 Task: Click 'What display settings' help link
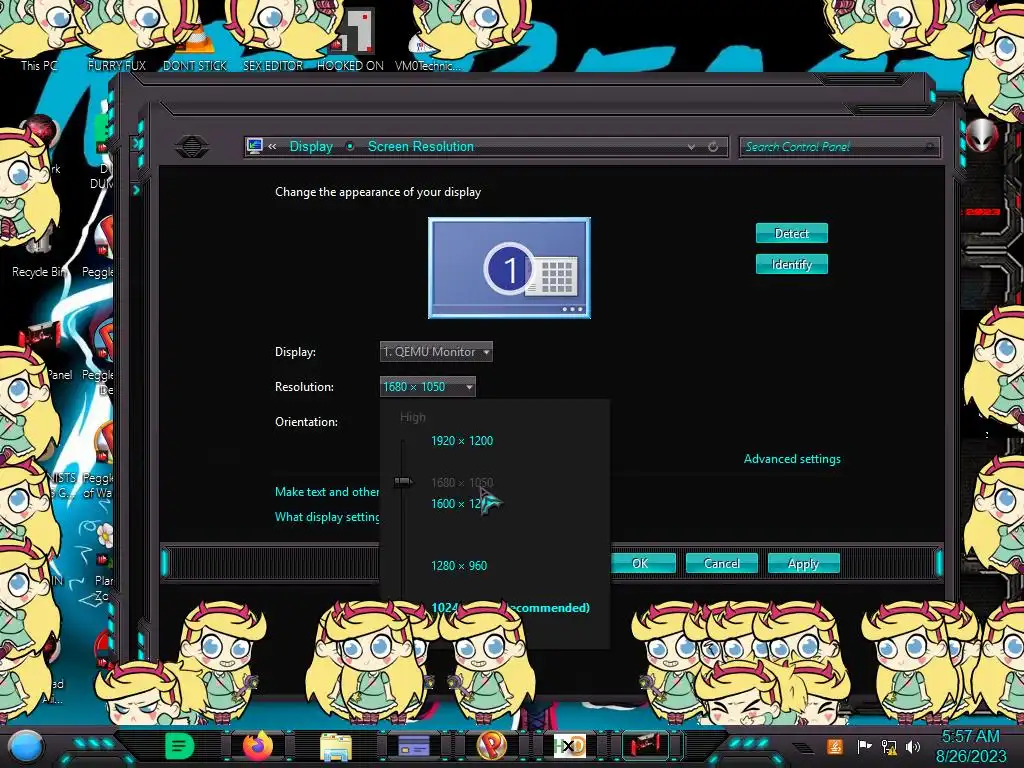click(x=327, y=517)
